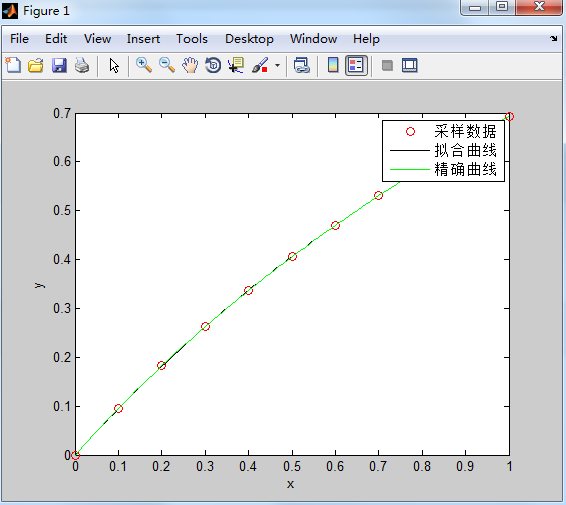Select the Rotate 3D tool

pos(213,65)
